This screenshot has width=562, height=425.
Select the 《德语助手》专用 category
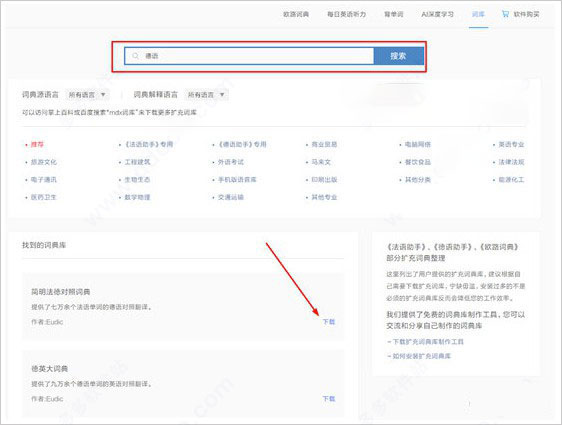click(243, 144)
